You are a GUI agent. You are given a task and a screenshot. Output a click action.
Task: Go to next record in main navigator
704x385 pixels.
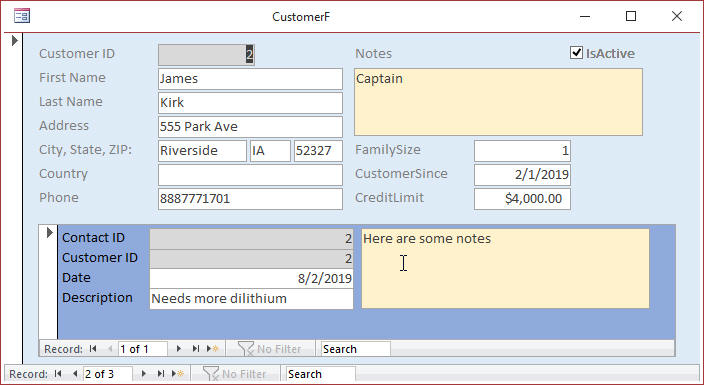coord(144,374)
